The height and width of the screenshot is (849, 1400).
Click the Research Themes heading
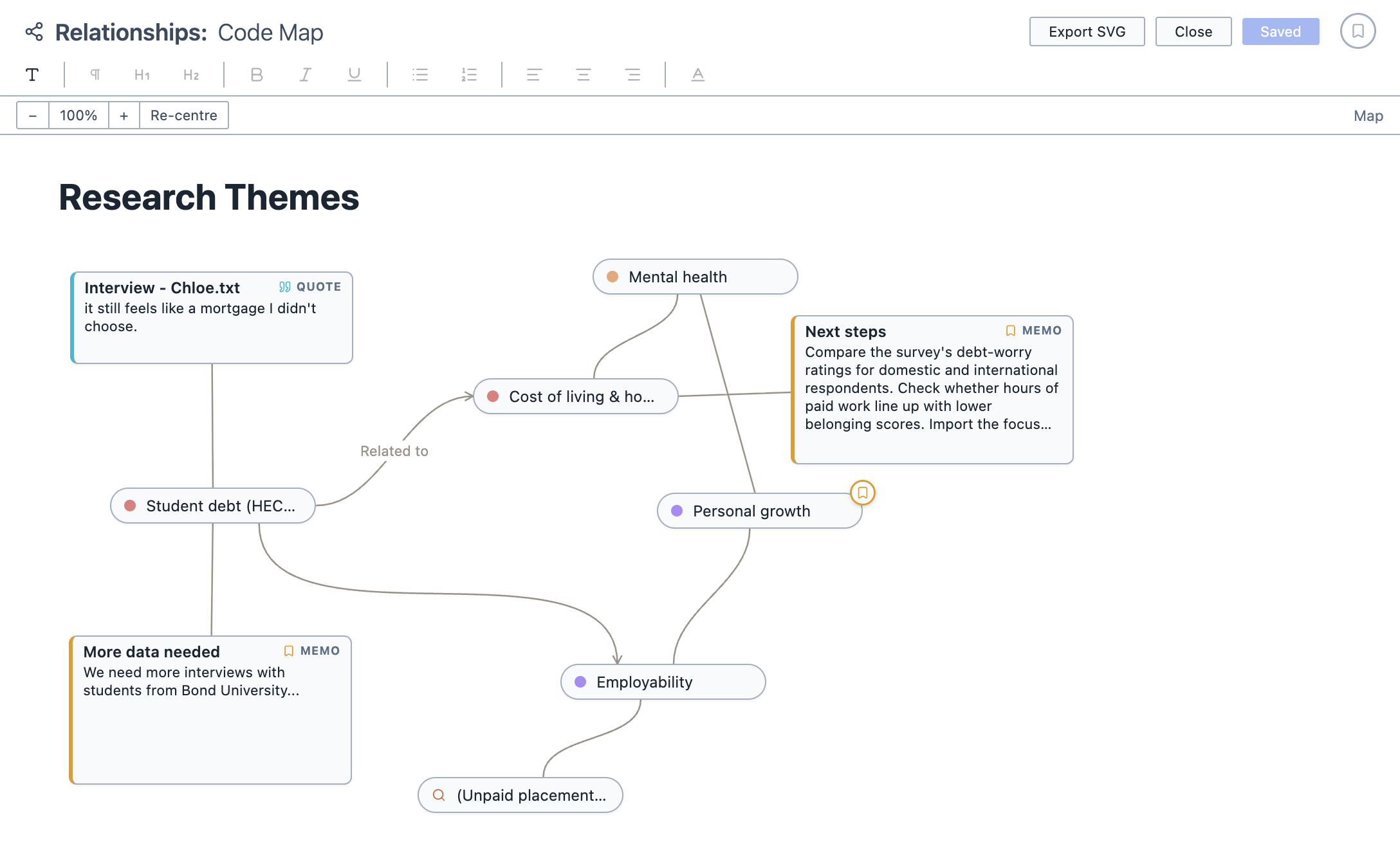[x=209, y=197]
